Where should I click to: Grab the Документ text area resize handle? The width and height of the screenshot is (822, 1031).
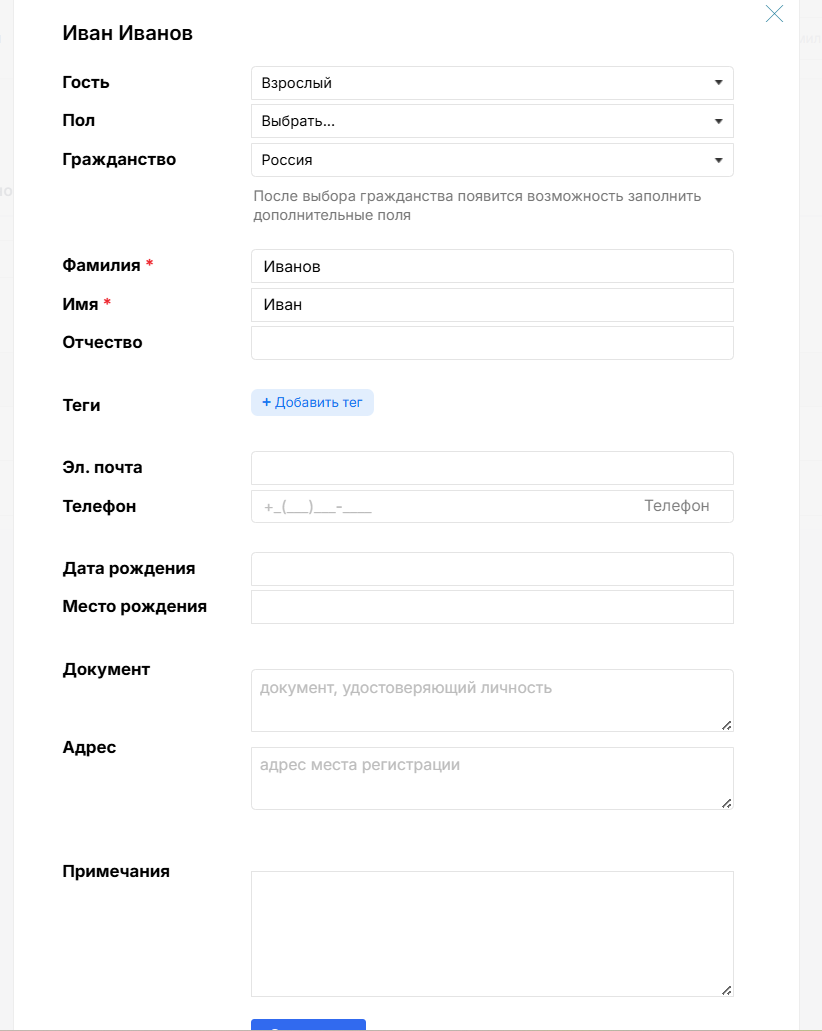(727, 725)
